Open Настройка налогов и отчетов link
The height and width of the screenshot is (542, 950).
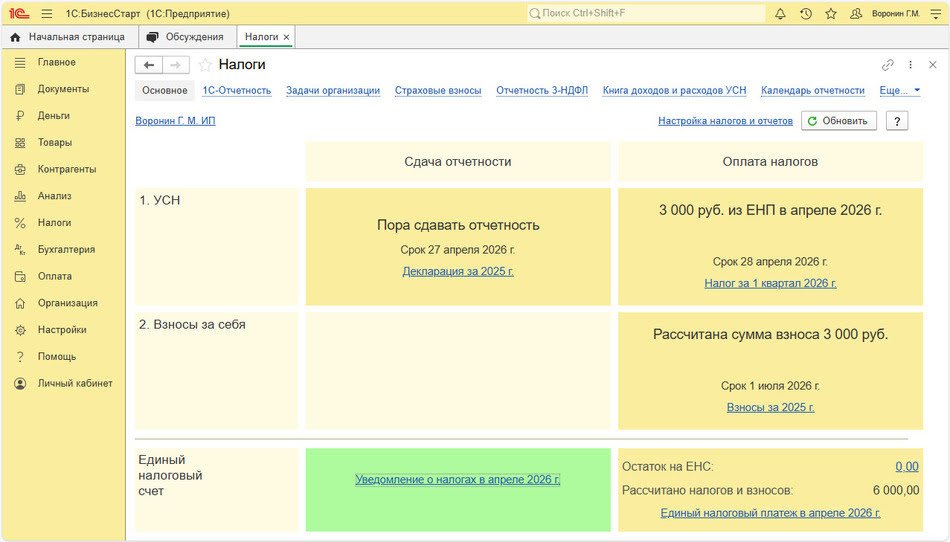point(725,121)
